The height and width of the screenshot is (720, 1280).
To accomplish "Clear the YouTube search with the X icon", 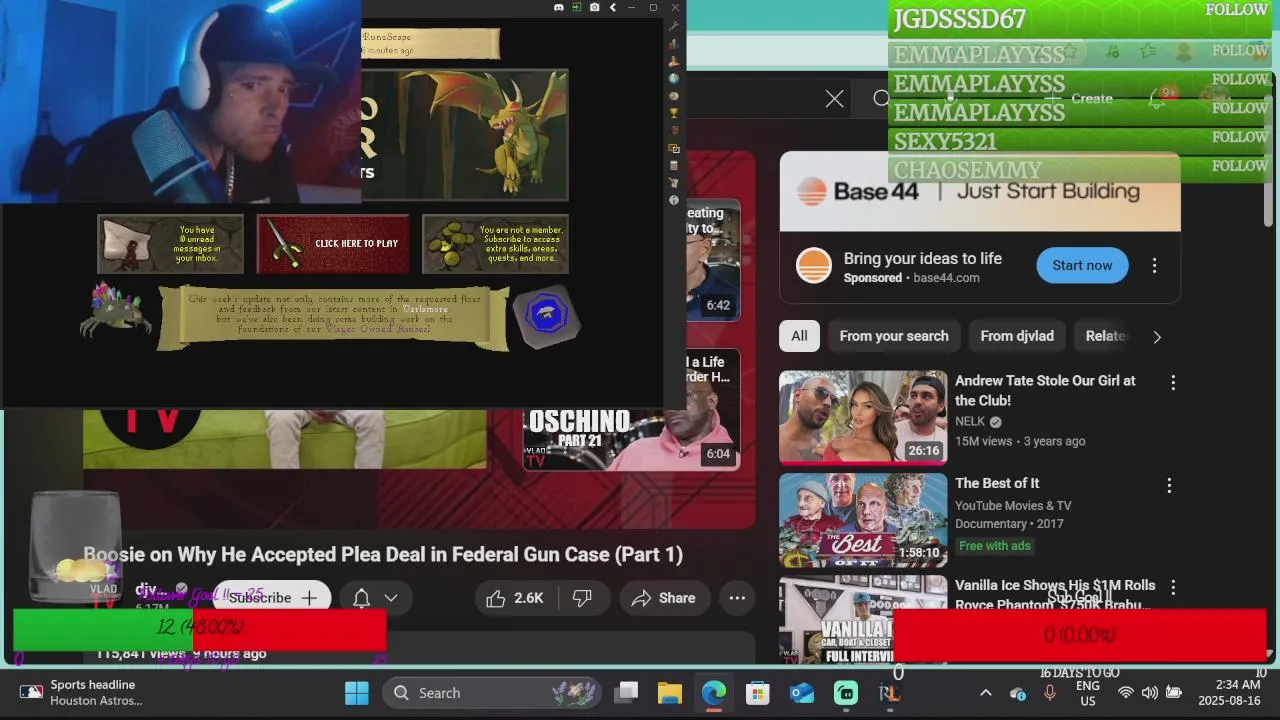I will 834,98.
